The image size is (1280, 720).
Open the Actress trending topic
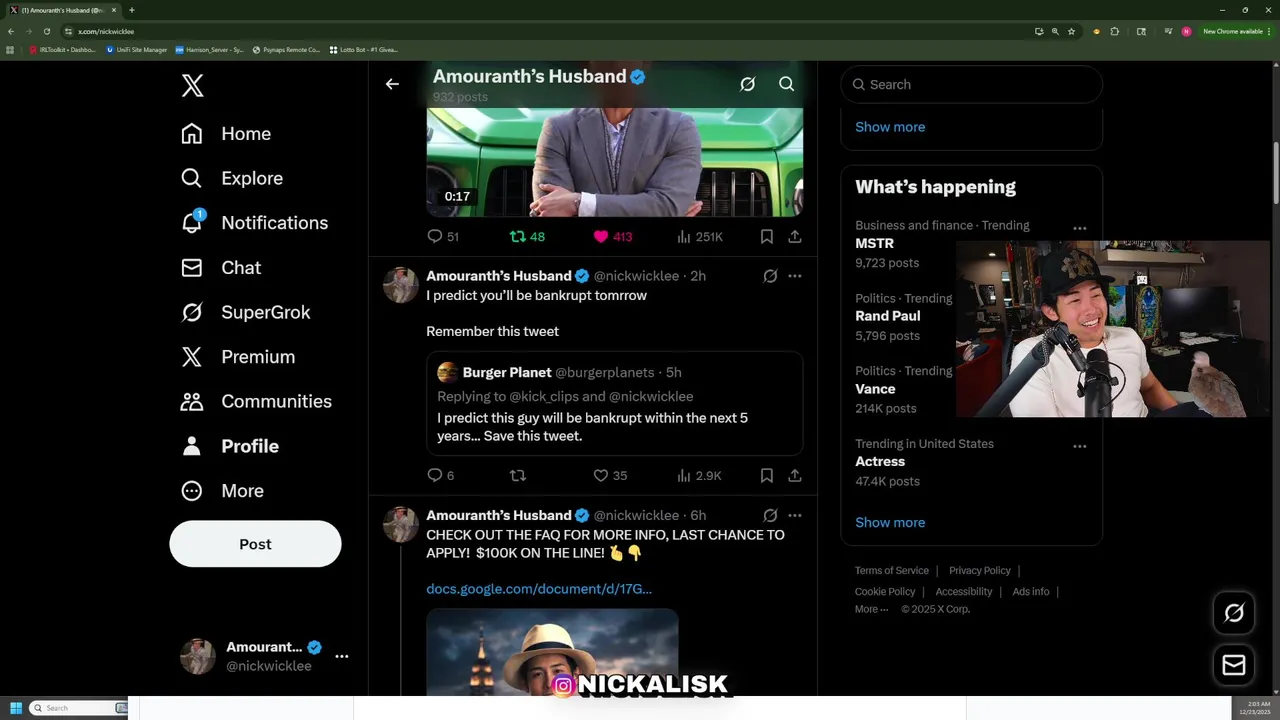pyautogui.click(x=880, y=462)
